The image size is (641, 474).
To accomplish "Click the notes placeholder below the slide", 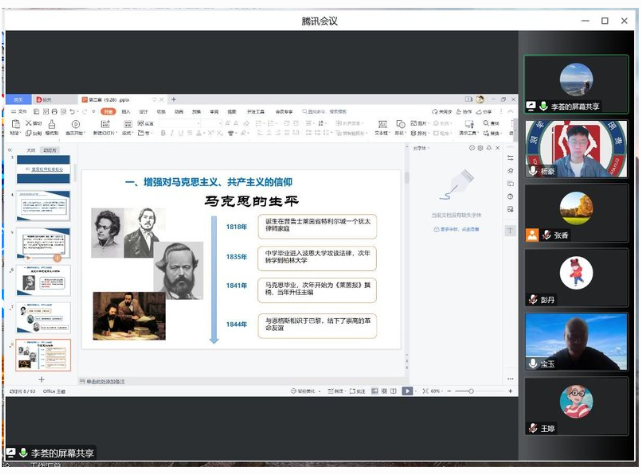I will (110, 381).
